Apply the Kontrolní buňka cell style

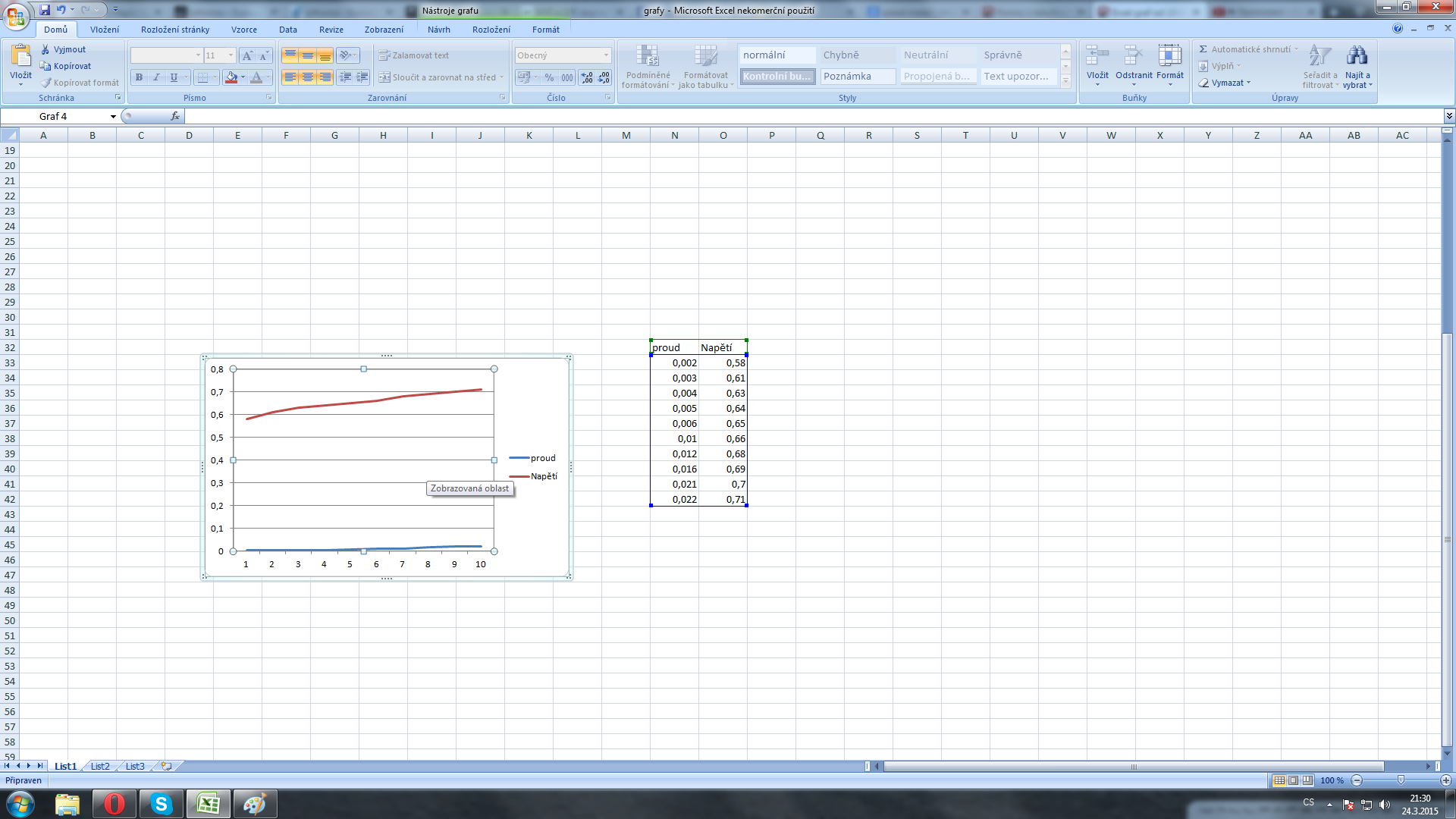[x=777, y=77]
